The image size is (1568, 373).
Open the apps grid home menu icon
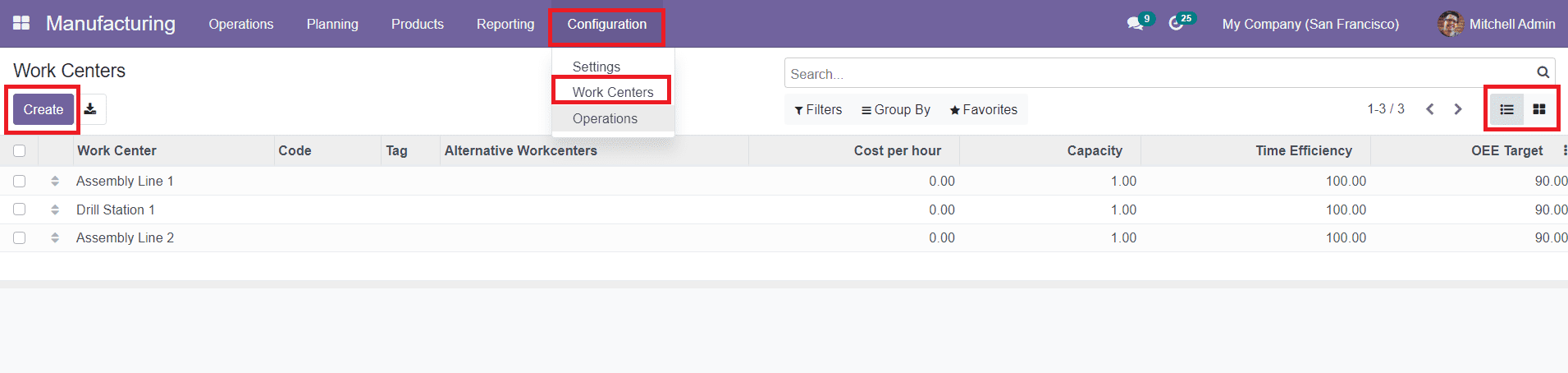point(21,23)
